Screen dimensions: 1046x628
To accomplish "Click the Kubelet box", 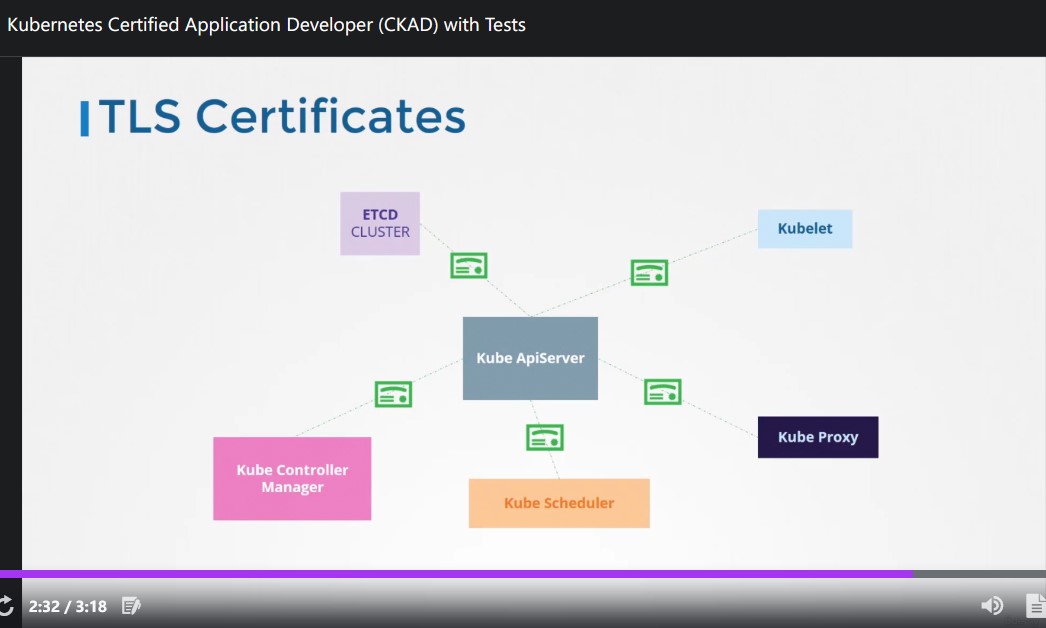I will [x=805, y=229].
